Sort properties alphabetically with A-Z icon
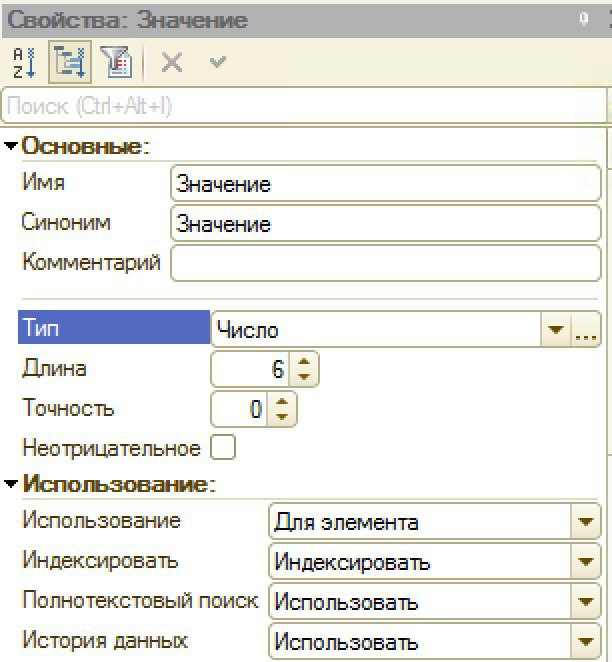The image size is (612, 662). (24, 62)
